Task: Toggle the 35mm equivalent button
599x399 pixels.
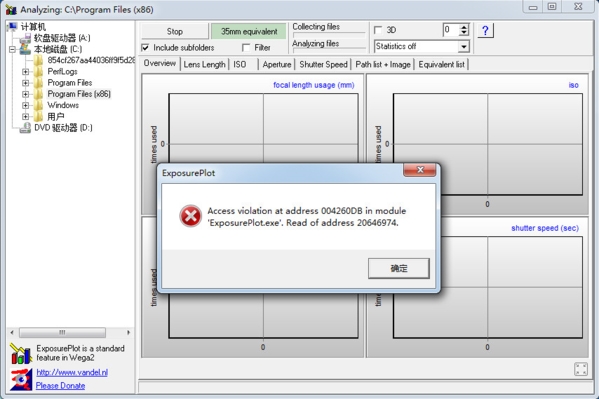Action: 249,31
